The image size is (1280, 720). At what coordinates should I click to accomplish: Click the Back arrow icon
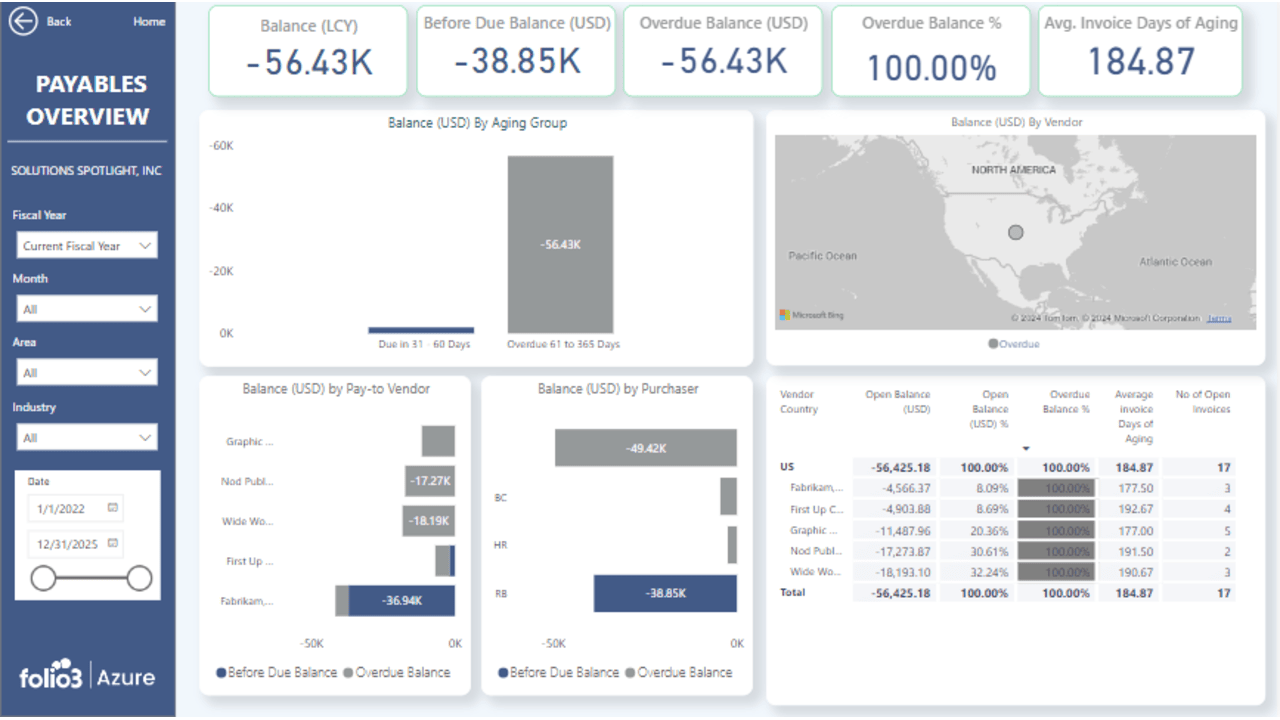click(x=24, y=21)
